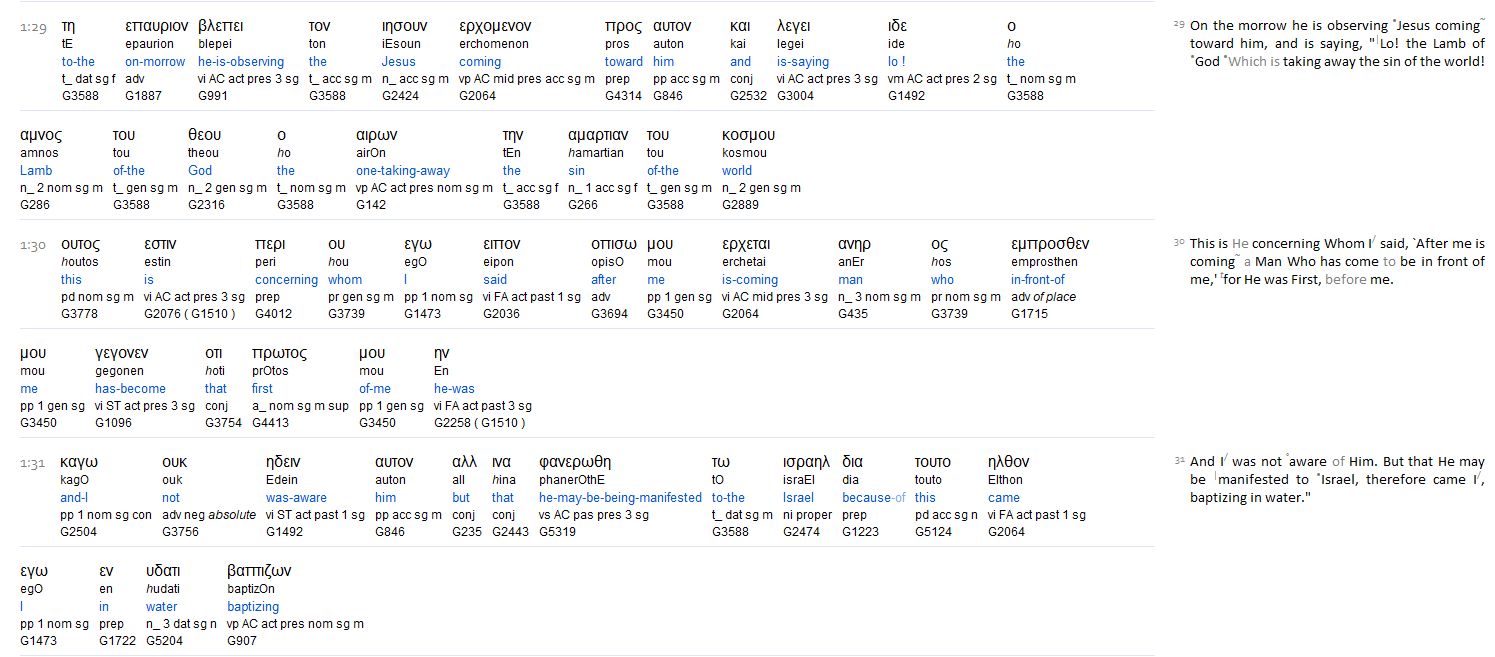Click superscript verse number 30 in translation

1179,242
